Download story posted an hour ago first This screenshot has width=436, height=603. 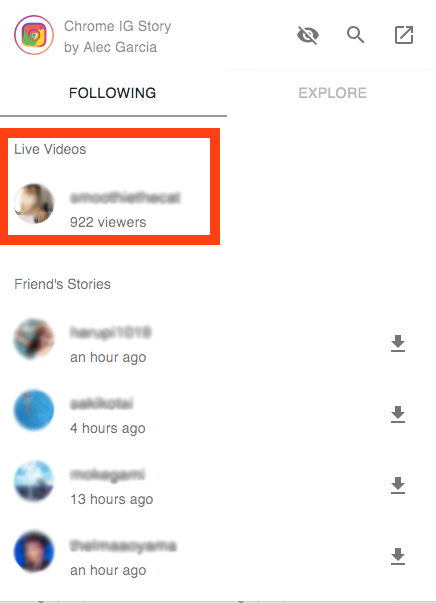tap(398, 343)
